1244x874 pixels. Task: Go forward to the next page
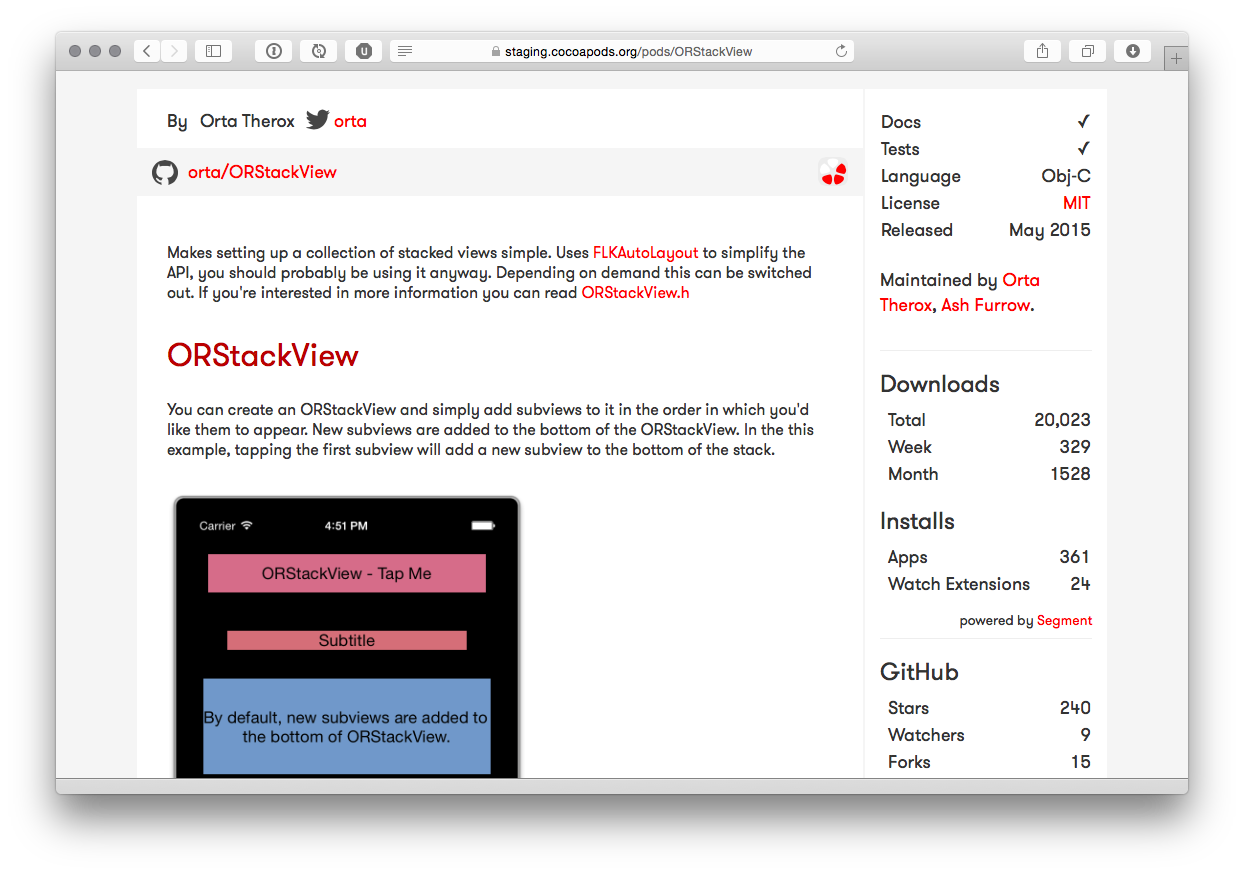174,51
